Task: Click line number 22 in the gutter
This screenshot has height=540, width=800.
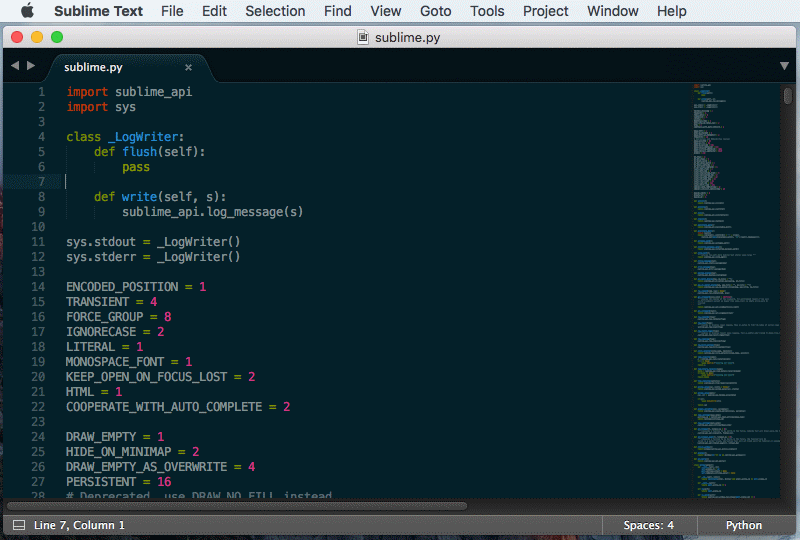Action: point(38,407)
